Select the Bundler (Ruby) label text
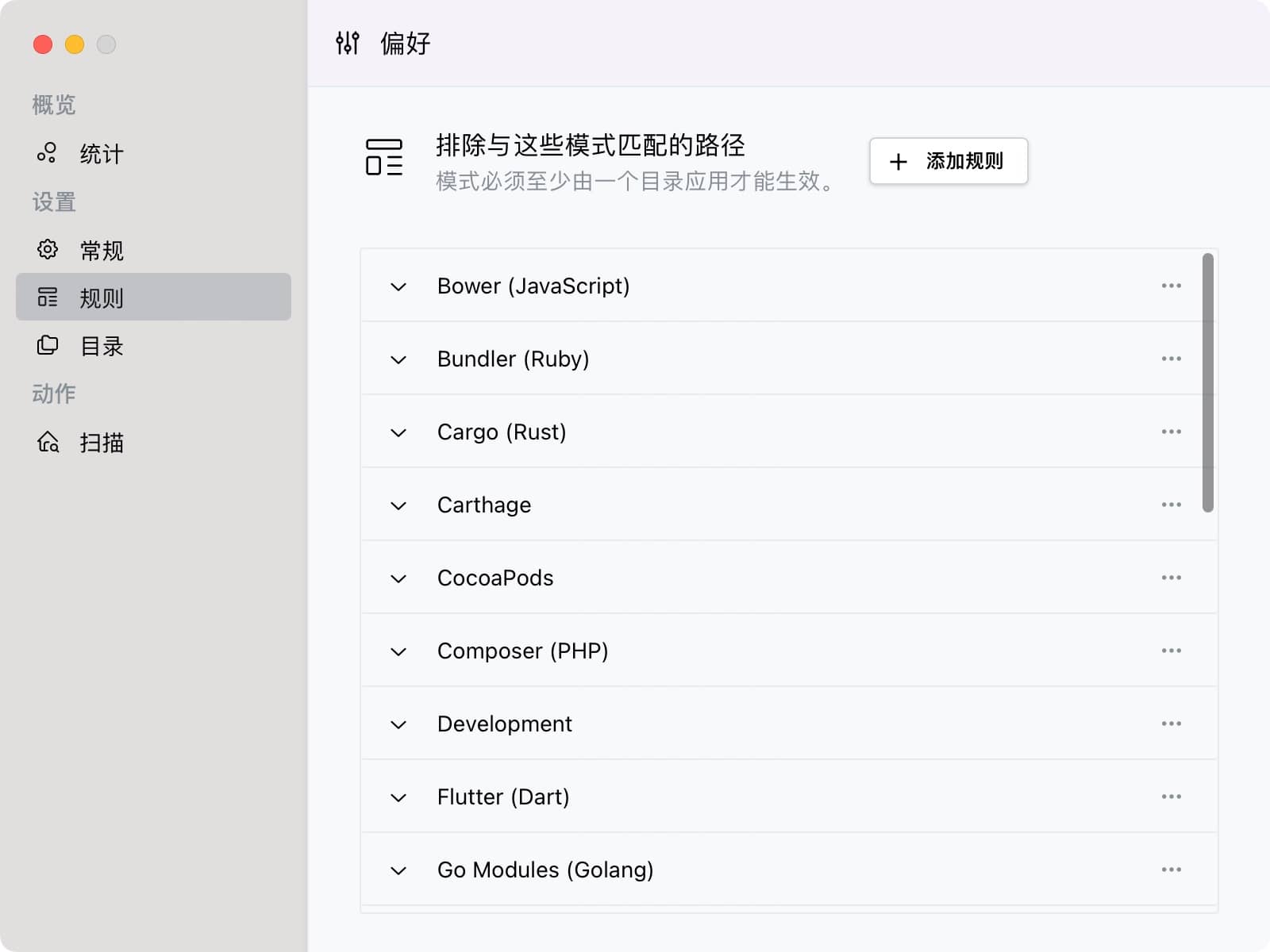The width and height of the screenshot is (1270, 952). (513, 359)
